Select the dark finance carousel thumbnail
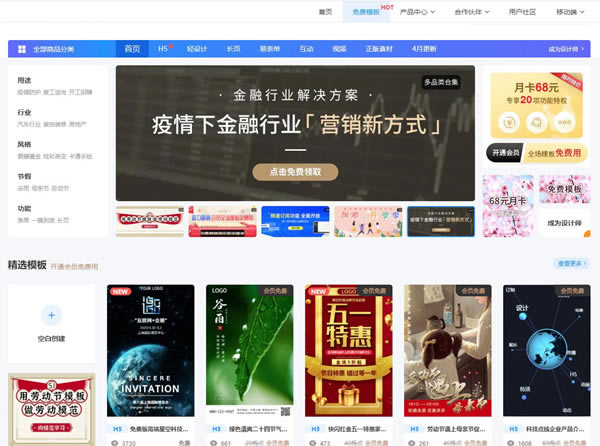 (441, 221)
